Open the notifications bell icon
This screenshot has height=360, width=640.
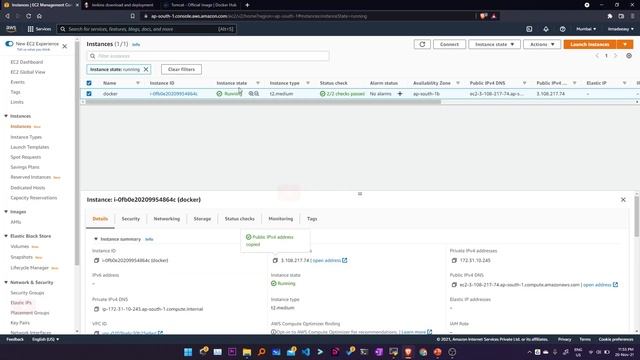[x=546, y=29]
